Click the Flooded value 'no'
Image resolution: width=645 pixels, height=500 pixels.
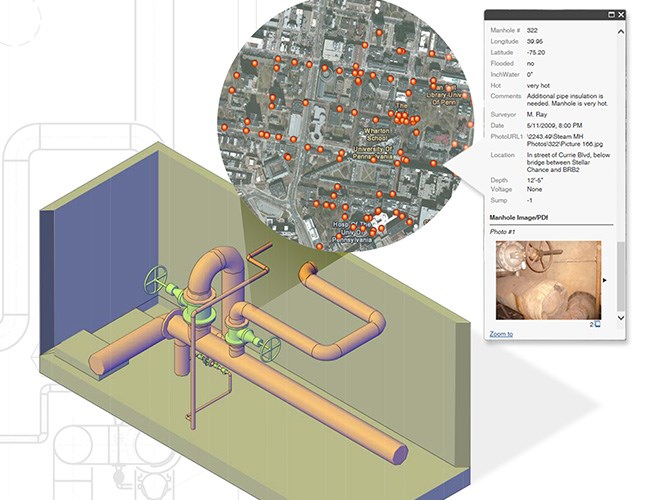tap(530, 64)
